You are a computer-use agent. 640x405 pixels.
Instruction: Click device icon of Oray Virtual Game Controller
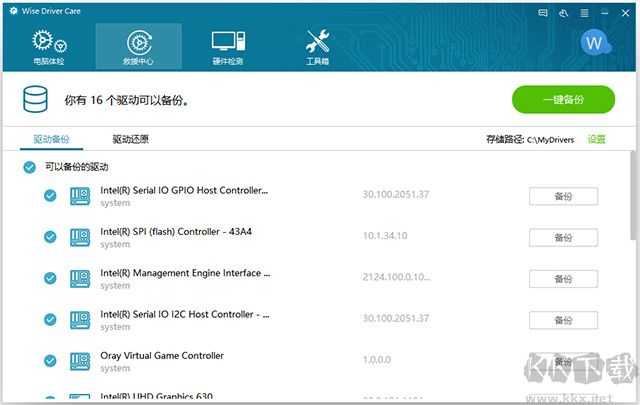80,361
